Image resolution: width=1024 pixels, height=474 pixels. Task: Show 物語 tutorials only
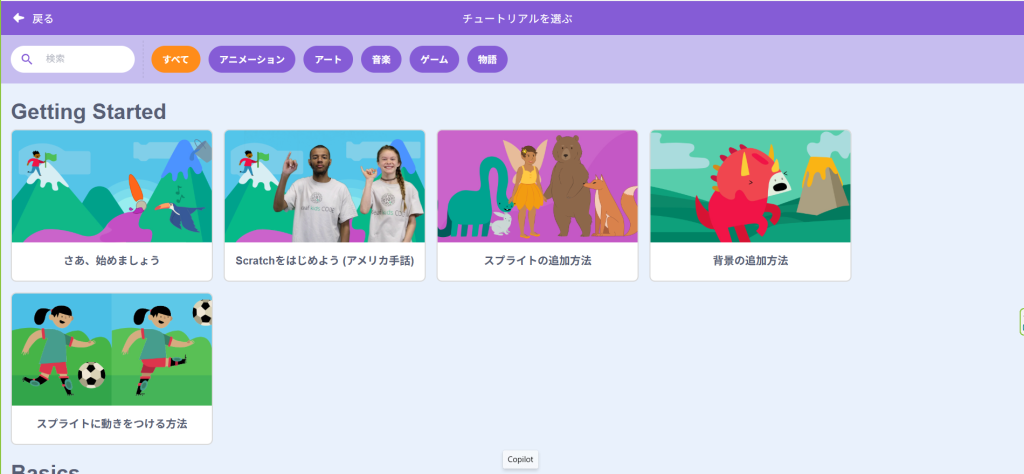(487, 60)
